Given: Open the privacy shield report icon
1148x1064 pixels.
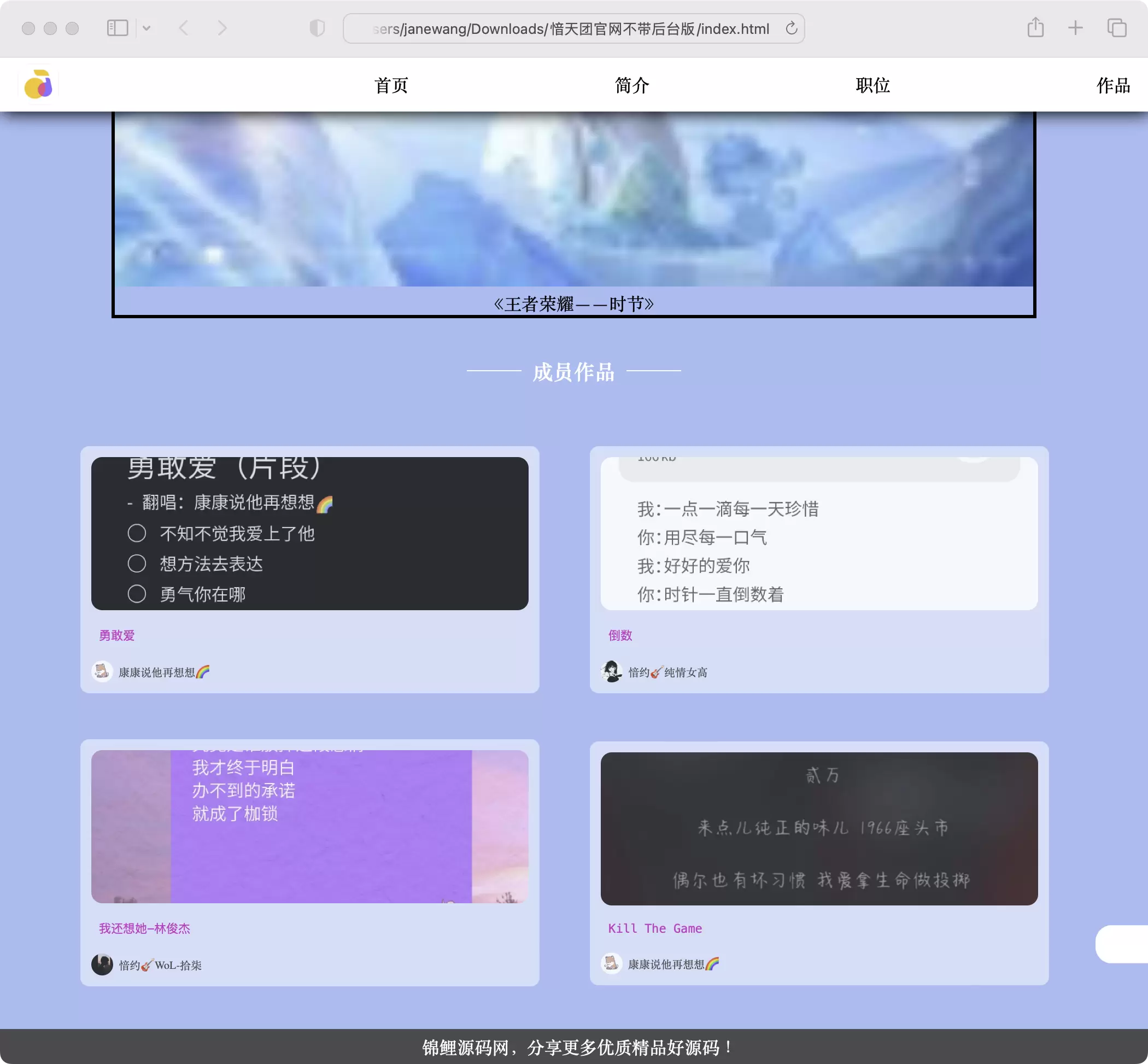Looking at the screenshot, I should click(x=317, y=28).
